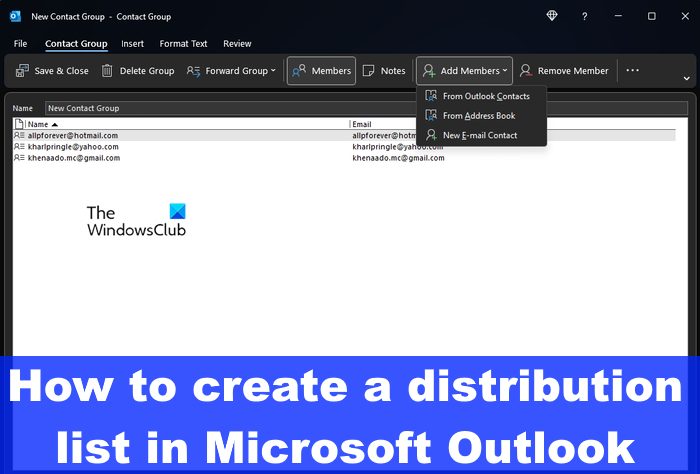The width and height of the screenshot is (700, 474).
Task: Open the Format Text tab
Action: pos(183,44)
